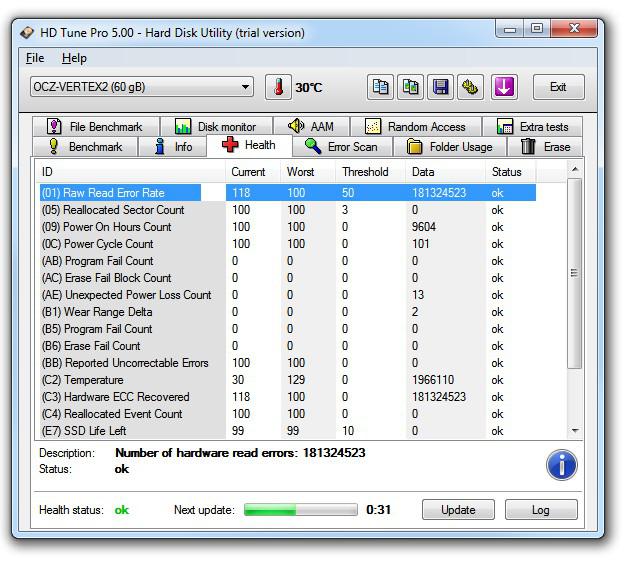The width and height of the screenshot is (627, 564).
Task: Select the Reported Uncorrectable Errors row
Action: 288,363
